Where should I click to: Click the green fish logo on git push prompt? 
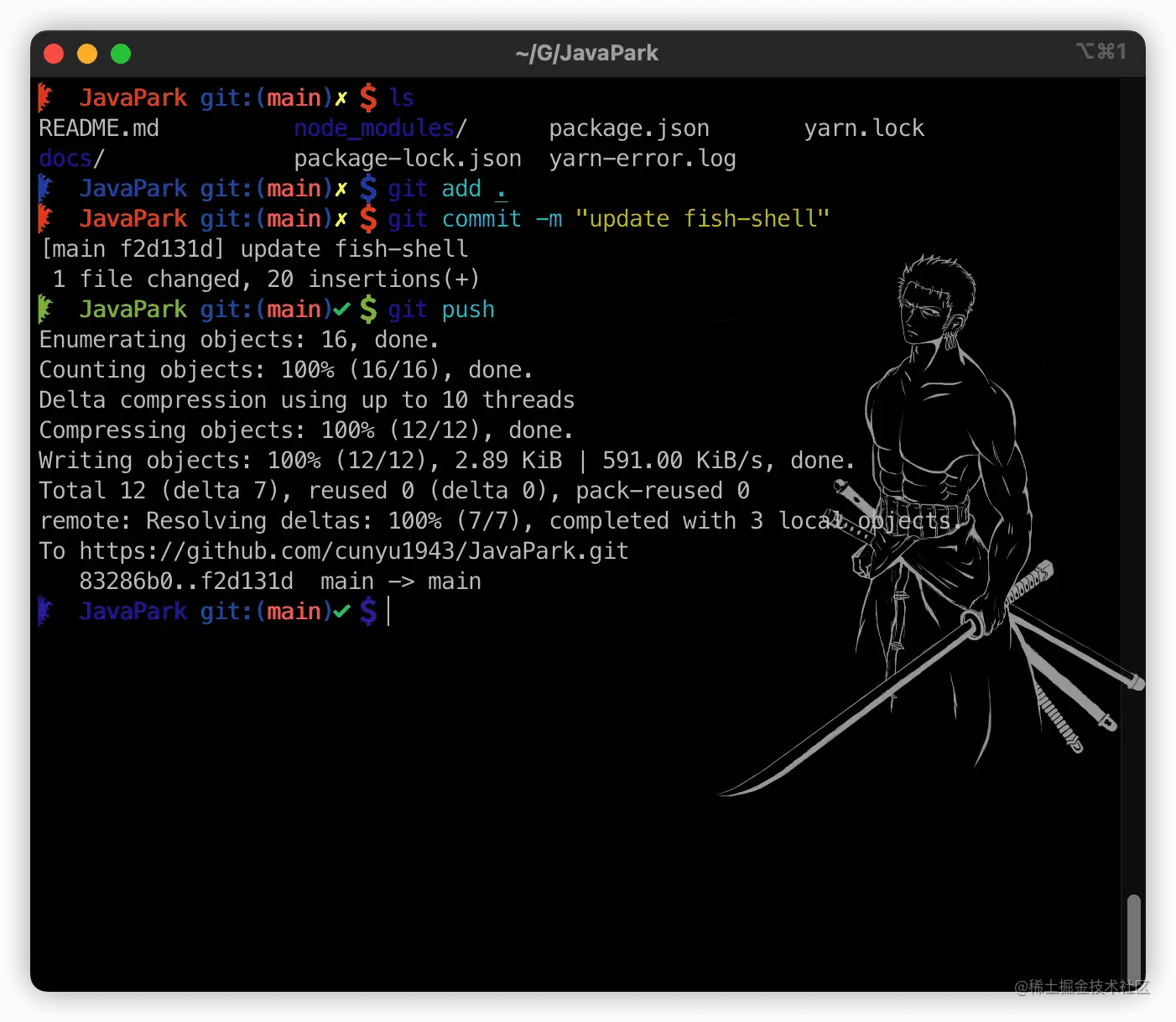45,310
